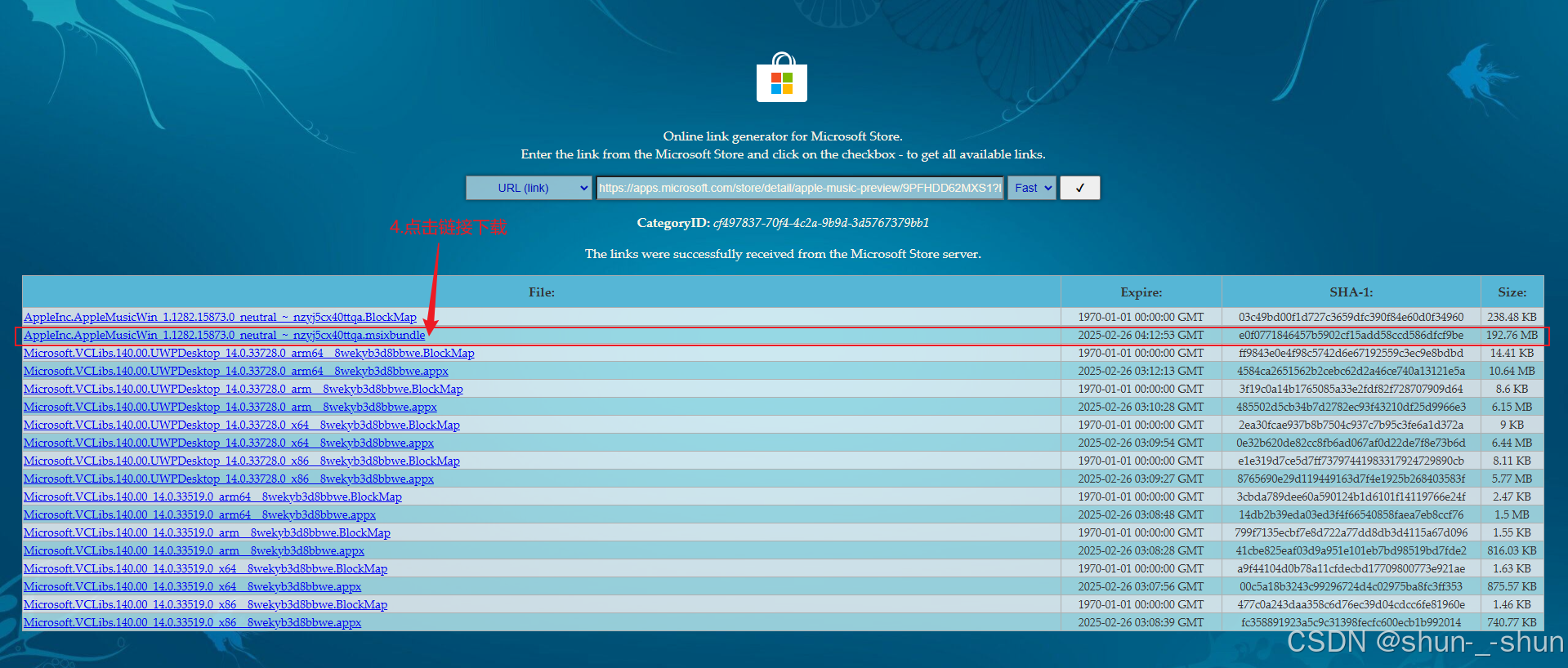Open VCLibs UWPDesktop 14.0.33728.0 x64 BlockMap link
Screen dimensions: 1568x668
pyautogui.click(x=242, y=425)
